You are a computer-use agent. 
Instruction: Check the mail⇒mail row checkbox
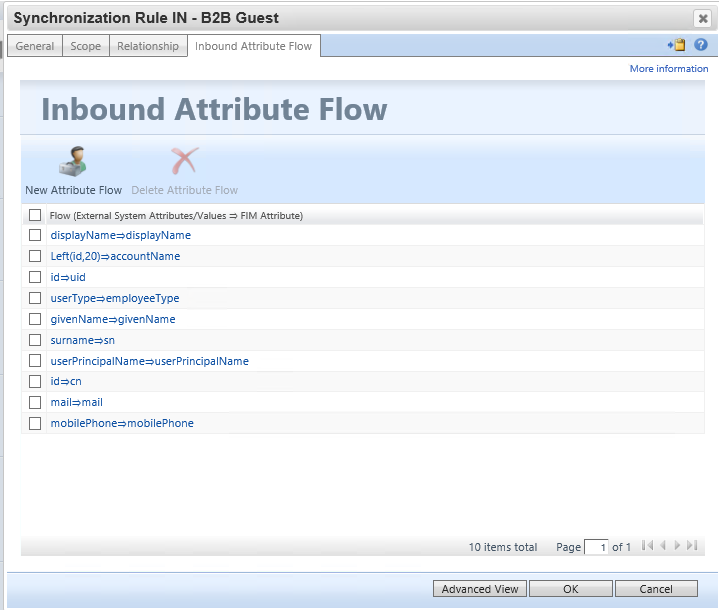pyautogui.click(x=35, y=402)
